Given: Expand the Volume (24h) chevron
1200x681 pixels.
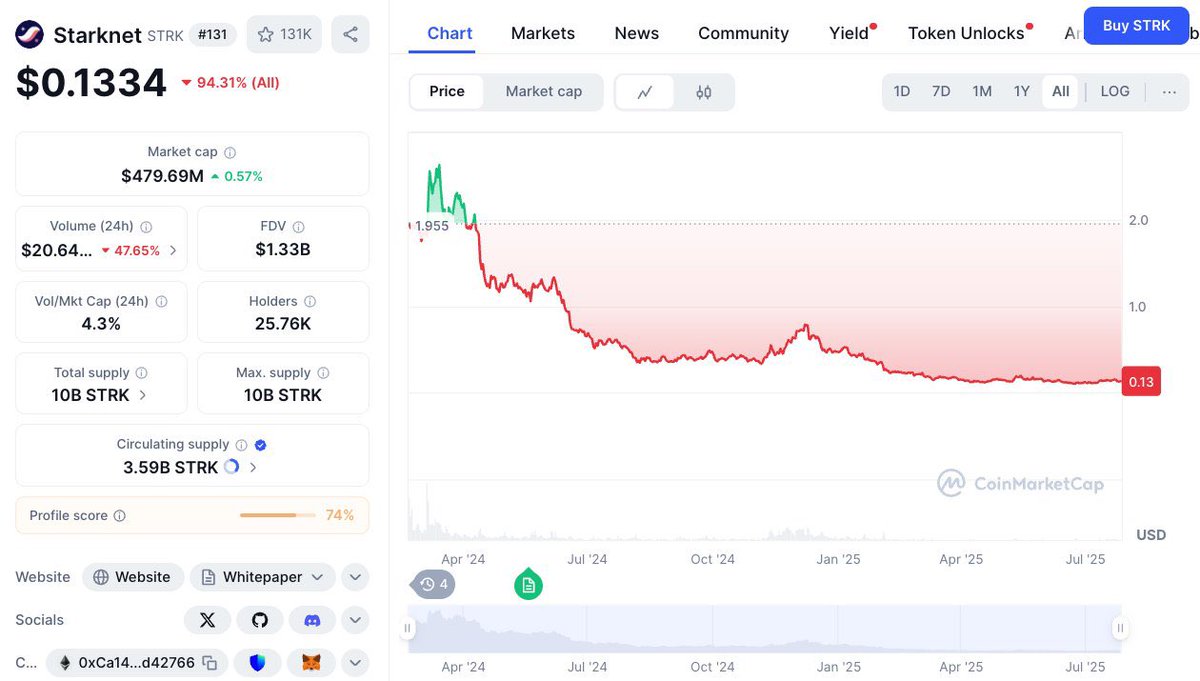Looking at the screenshot, I should (x=173, y=250).
